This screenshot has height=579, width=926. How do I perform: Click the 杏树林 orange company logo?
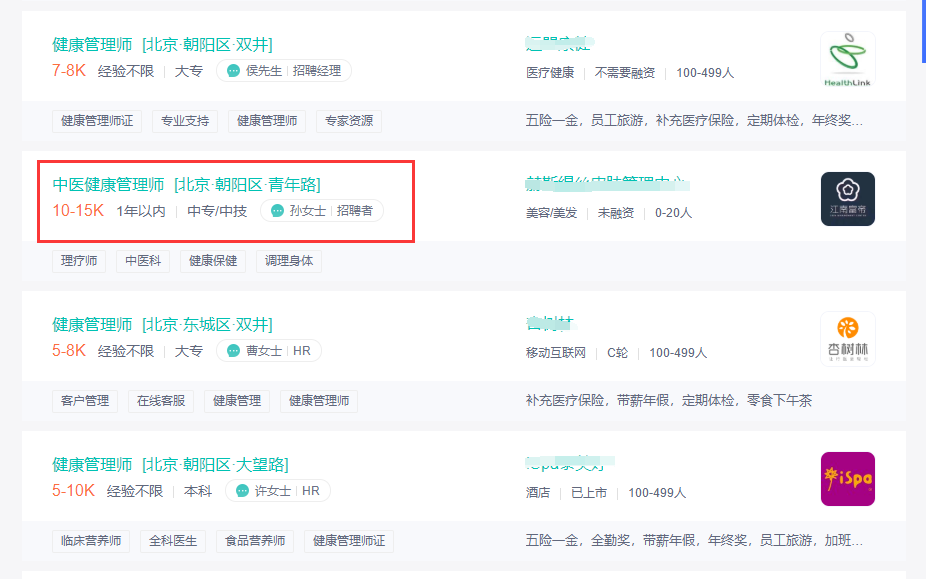847,339
